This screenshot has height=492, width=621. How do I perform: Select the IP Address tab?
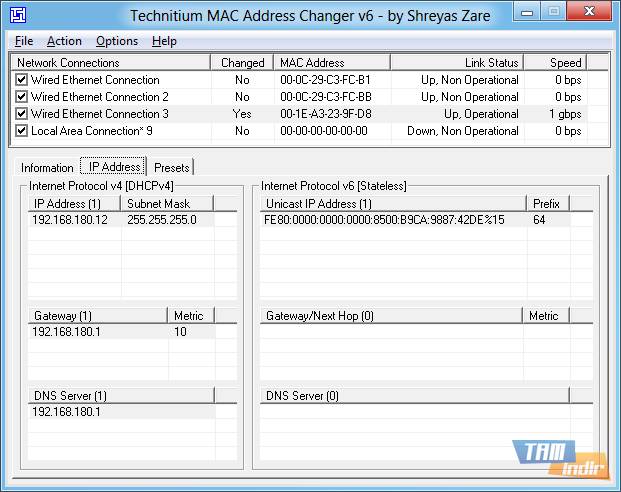114,167
